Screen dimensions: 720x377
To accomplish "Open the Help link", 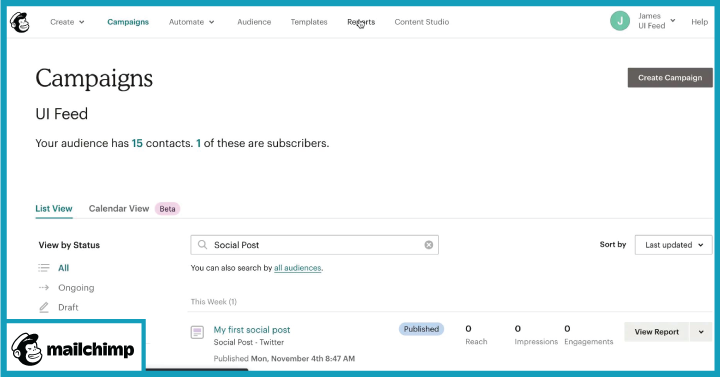I will pos(699,22).
